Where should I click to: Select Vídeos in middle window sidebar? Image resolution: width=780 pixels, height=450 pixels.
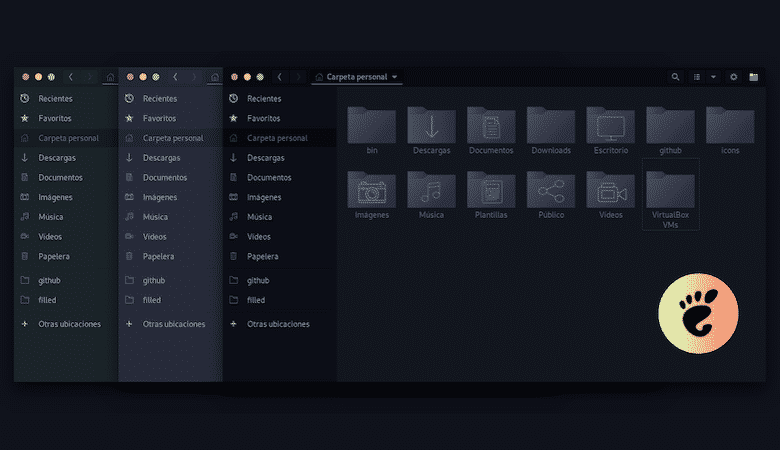(171, 237)
